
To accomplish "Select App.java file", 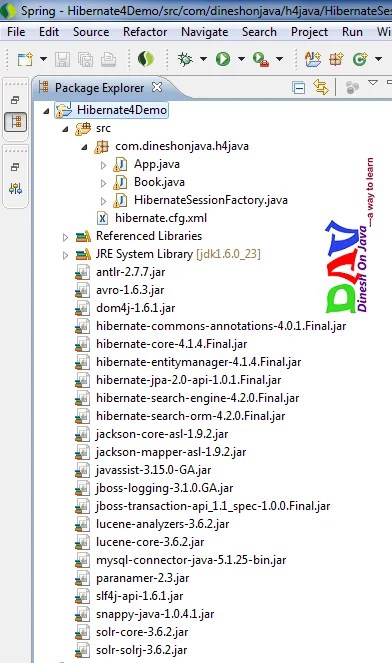I will 146,164.
